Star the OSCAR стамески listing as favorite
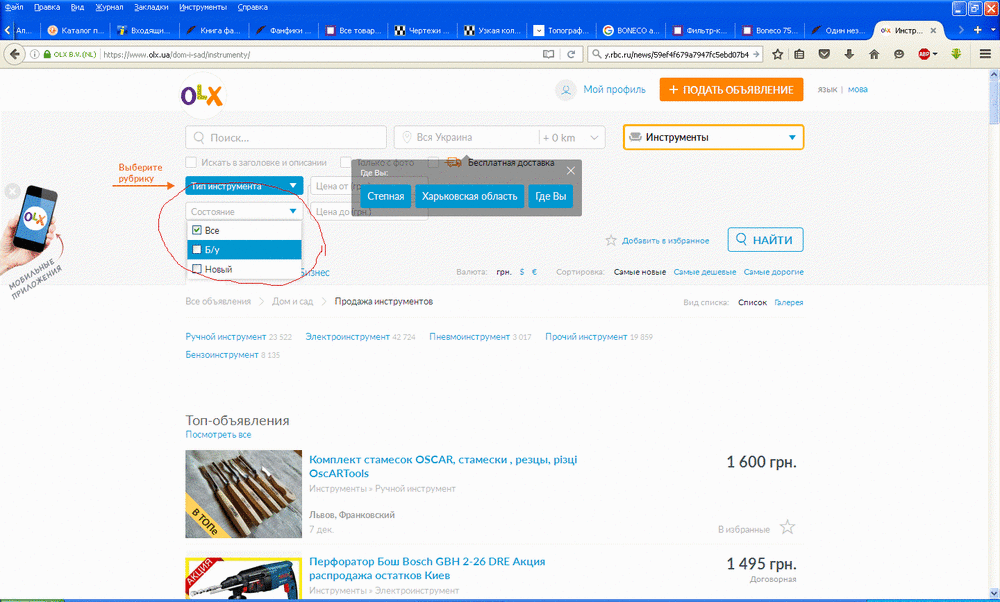This screenshot has height=602, width=1000. coord(787,527)
